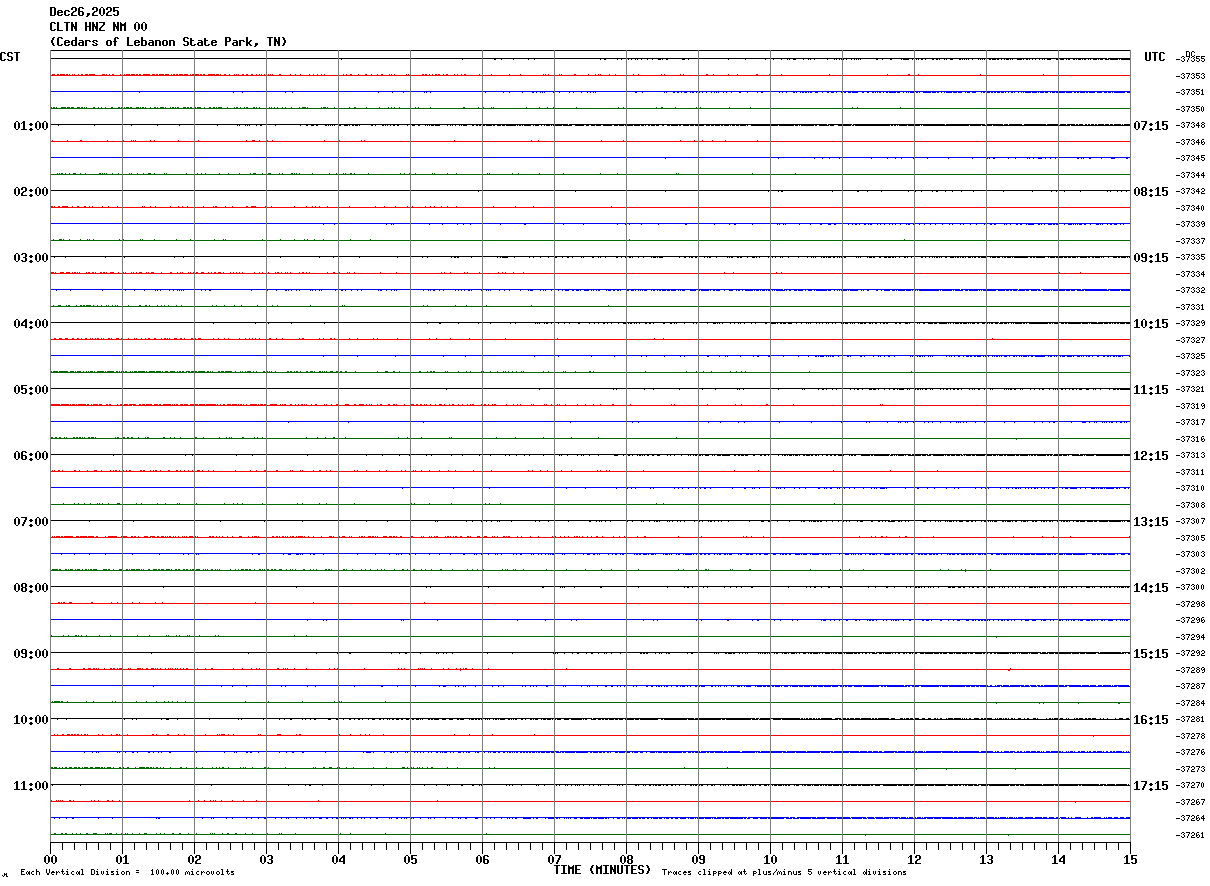Select the 01:00 CST row label

pos(31,126)
